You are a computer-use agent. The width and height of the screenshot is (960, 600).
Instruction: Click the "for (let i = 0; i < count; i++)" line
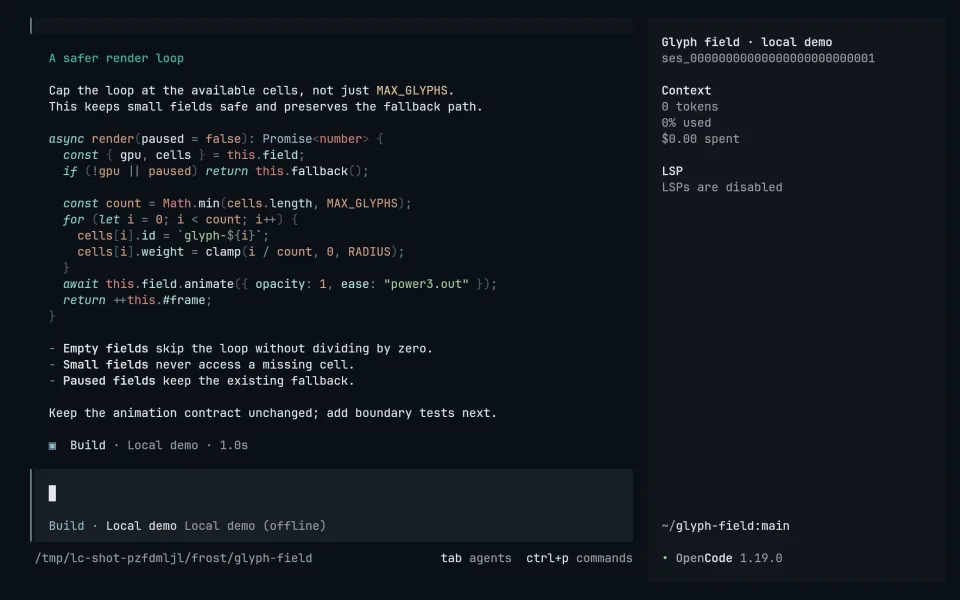(180, 219)
